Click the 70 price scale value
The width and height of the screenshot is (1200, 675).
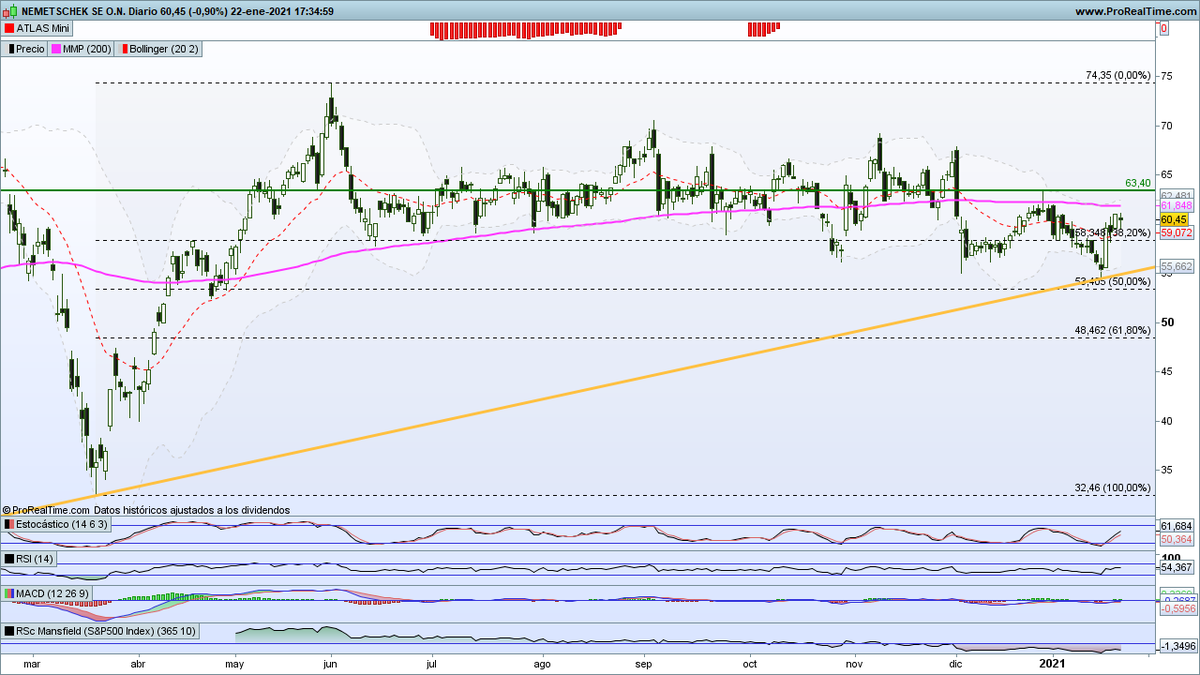[1166, 126]
